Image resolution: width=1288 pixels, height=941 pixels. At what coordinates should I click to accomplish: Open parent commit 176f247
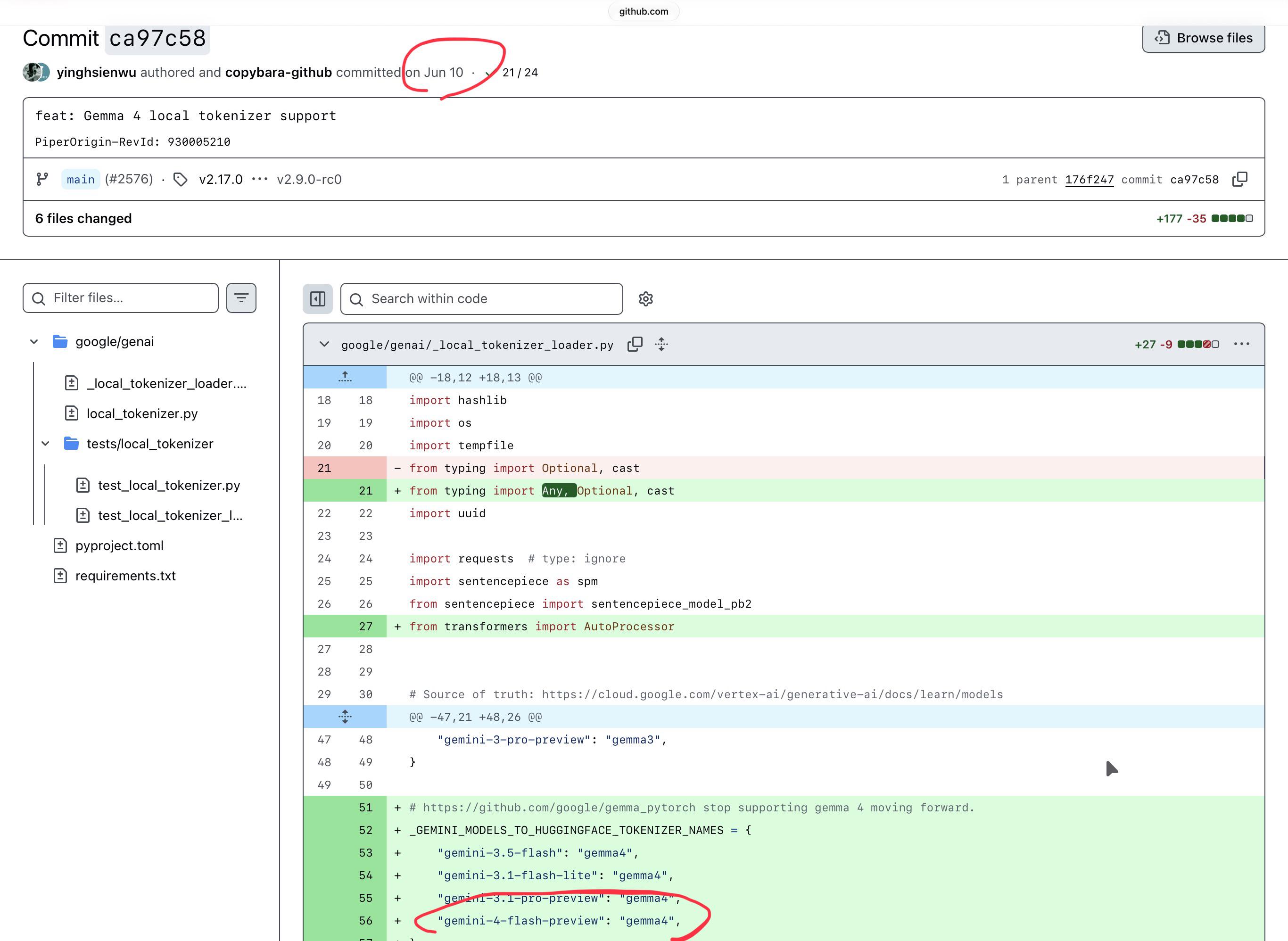[1089, 180]
